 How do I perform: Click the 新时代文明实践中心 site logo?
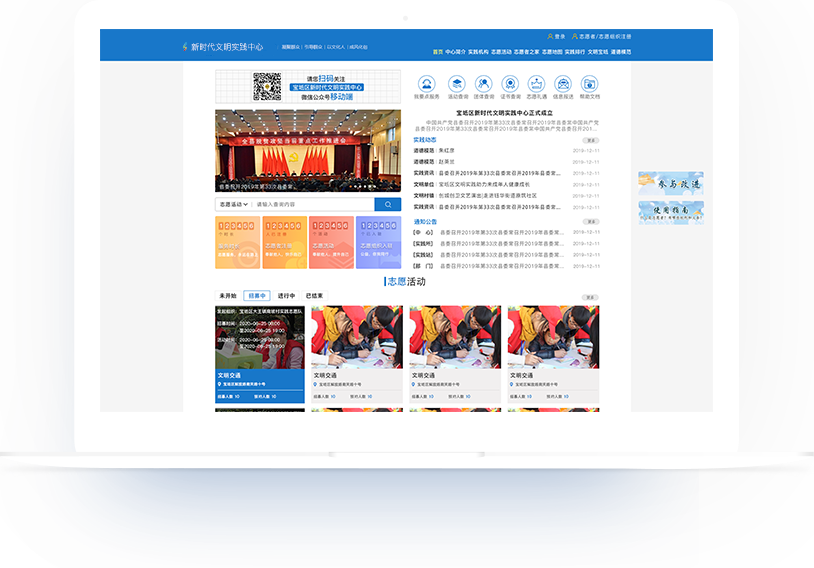[x=223, y=47]
